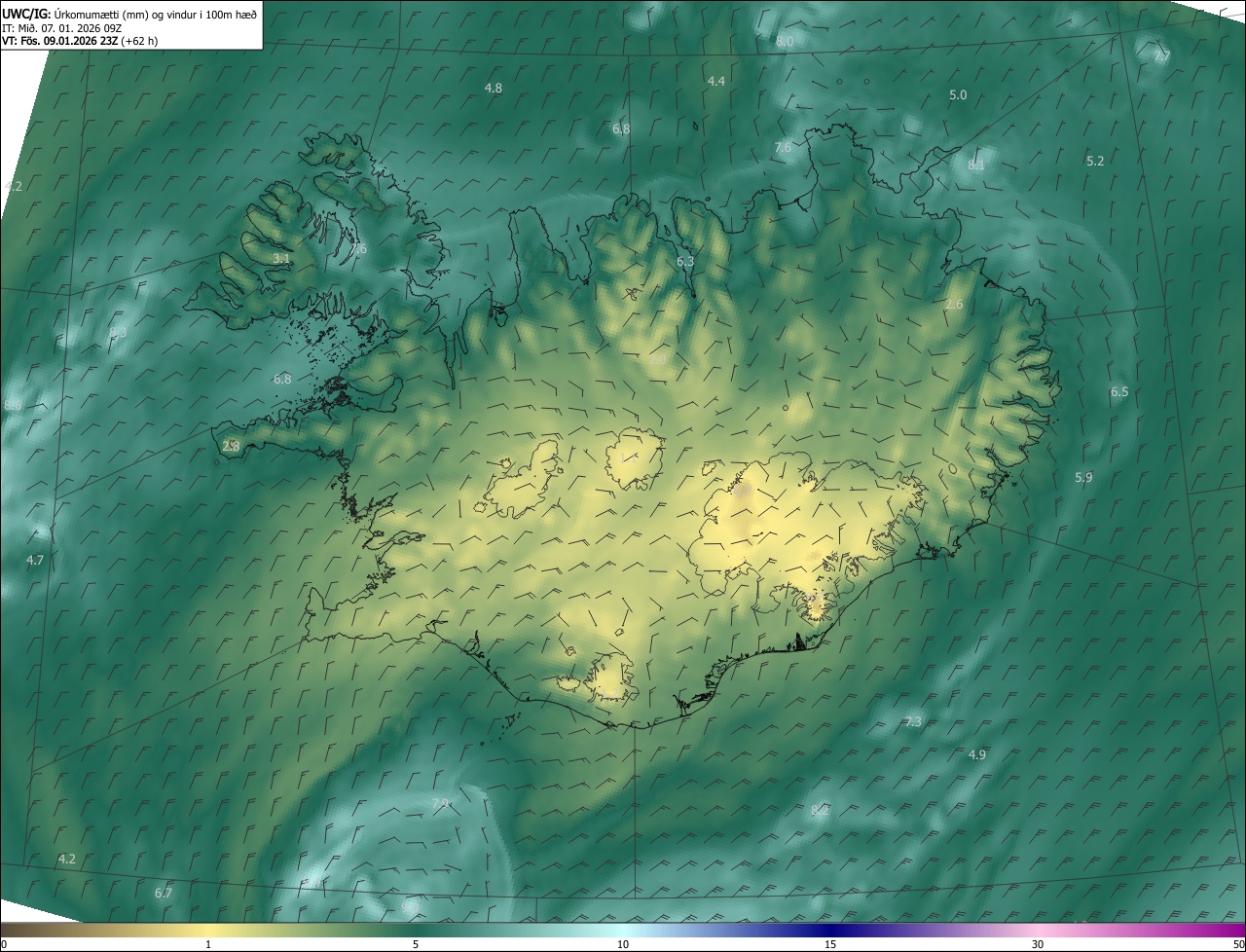The height and width of the screenshot is (952, 1246).
Task: Click the 30 tick on the color scale
Action: click(1038, 944)
